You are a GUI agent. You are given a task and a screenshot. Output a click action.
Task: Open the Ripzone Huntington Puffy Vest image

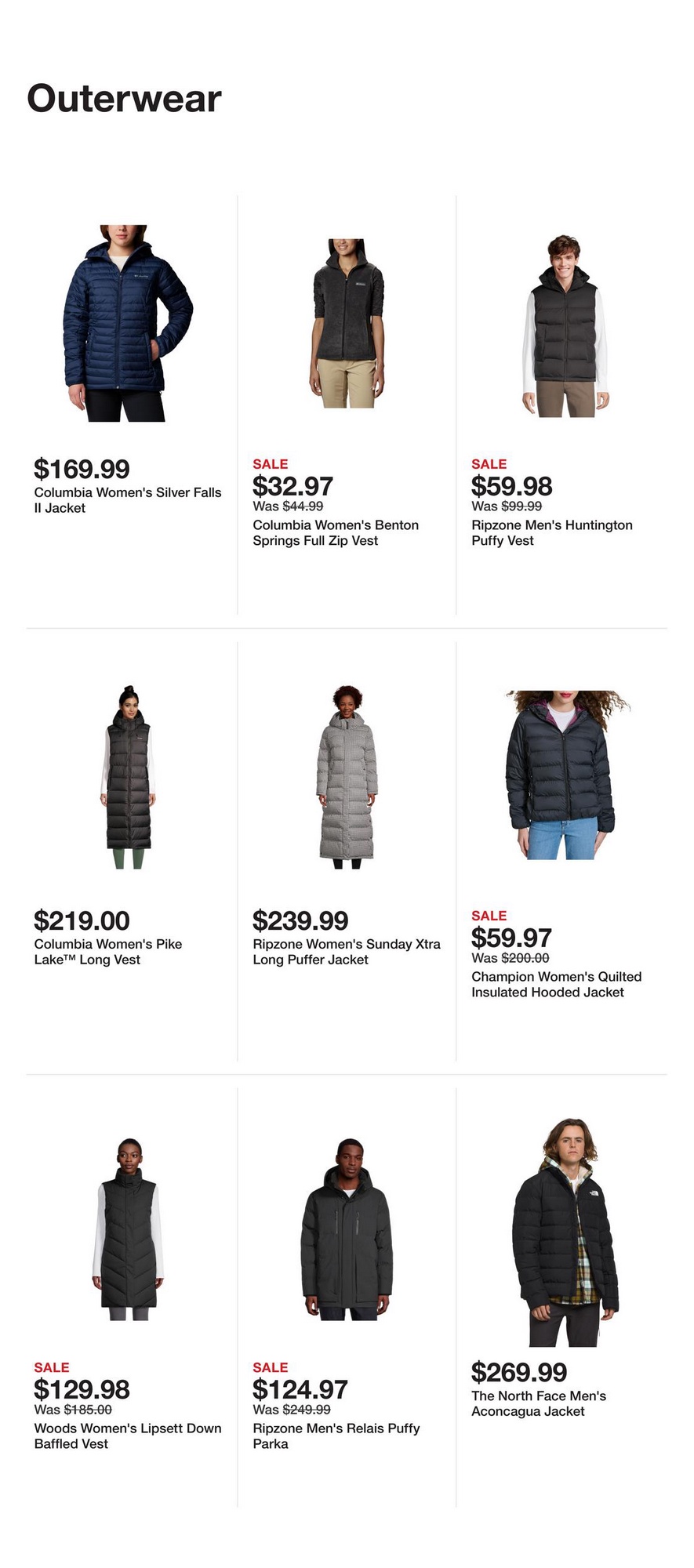[565, 325]
